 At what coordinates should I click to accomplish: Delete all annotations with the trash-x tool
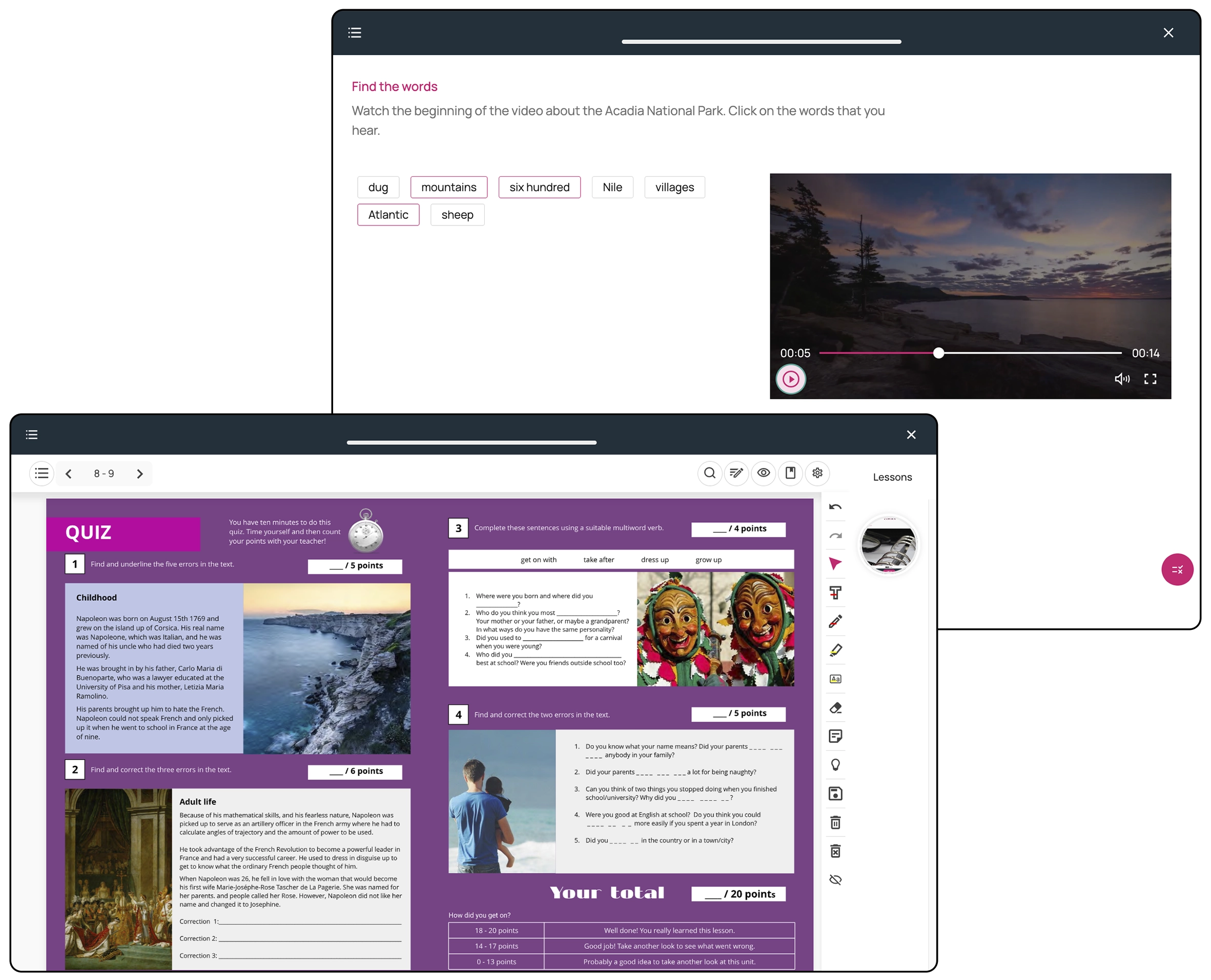pos(836,851)
